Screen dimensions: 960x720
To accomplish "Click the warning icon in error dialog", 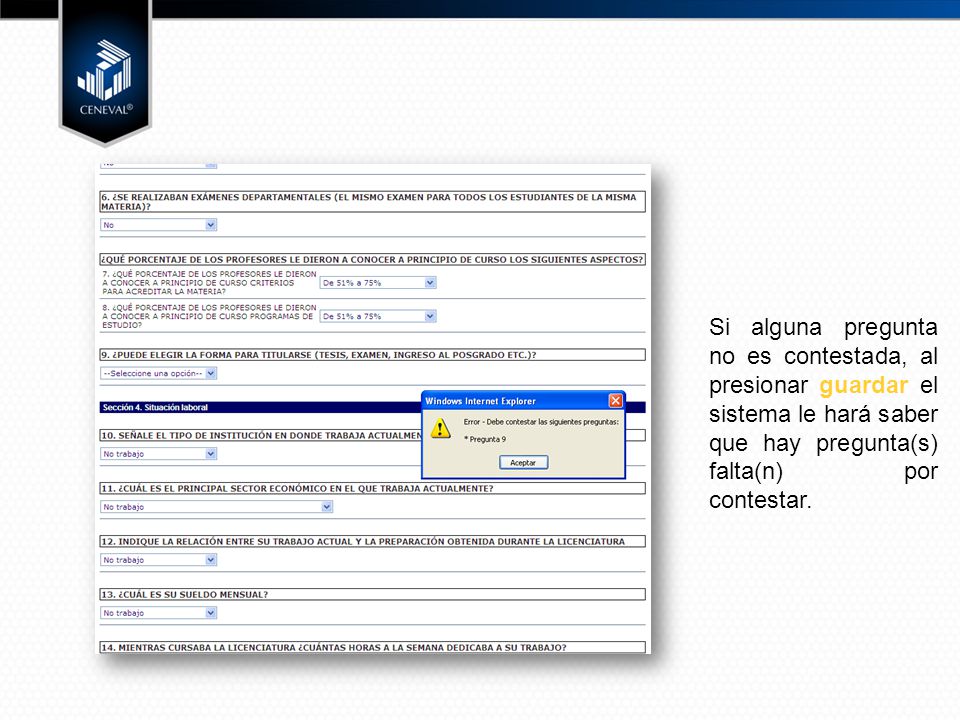I will 440,428.
